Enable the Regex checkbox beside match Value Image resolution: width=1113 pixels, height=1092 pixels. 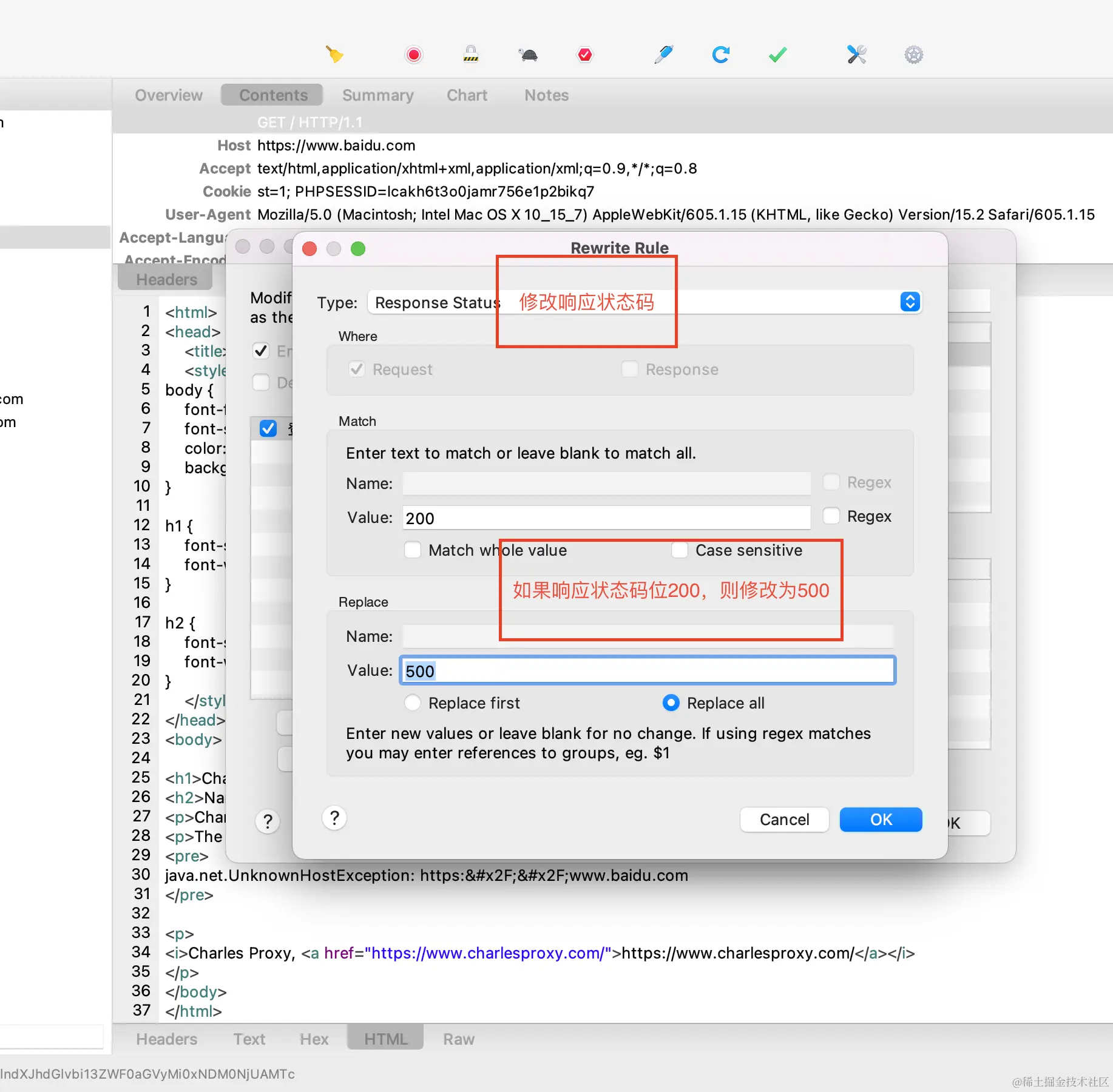[831, 516]
